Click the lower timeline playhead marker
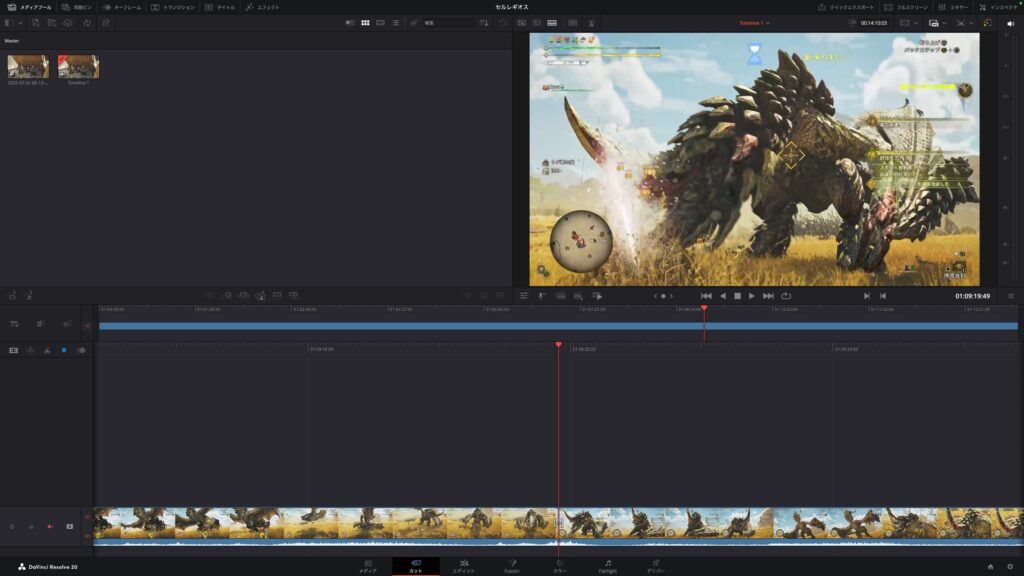Viewport: 1024px width, 576px height. [x=558, y=345]
